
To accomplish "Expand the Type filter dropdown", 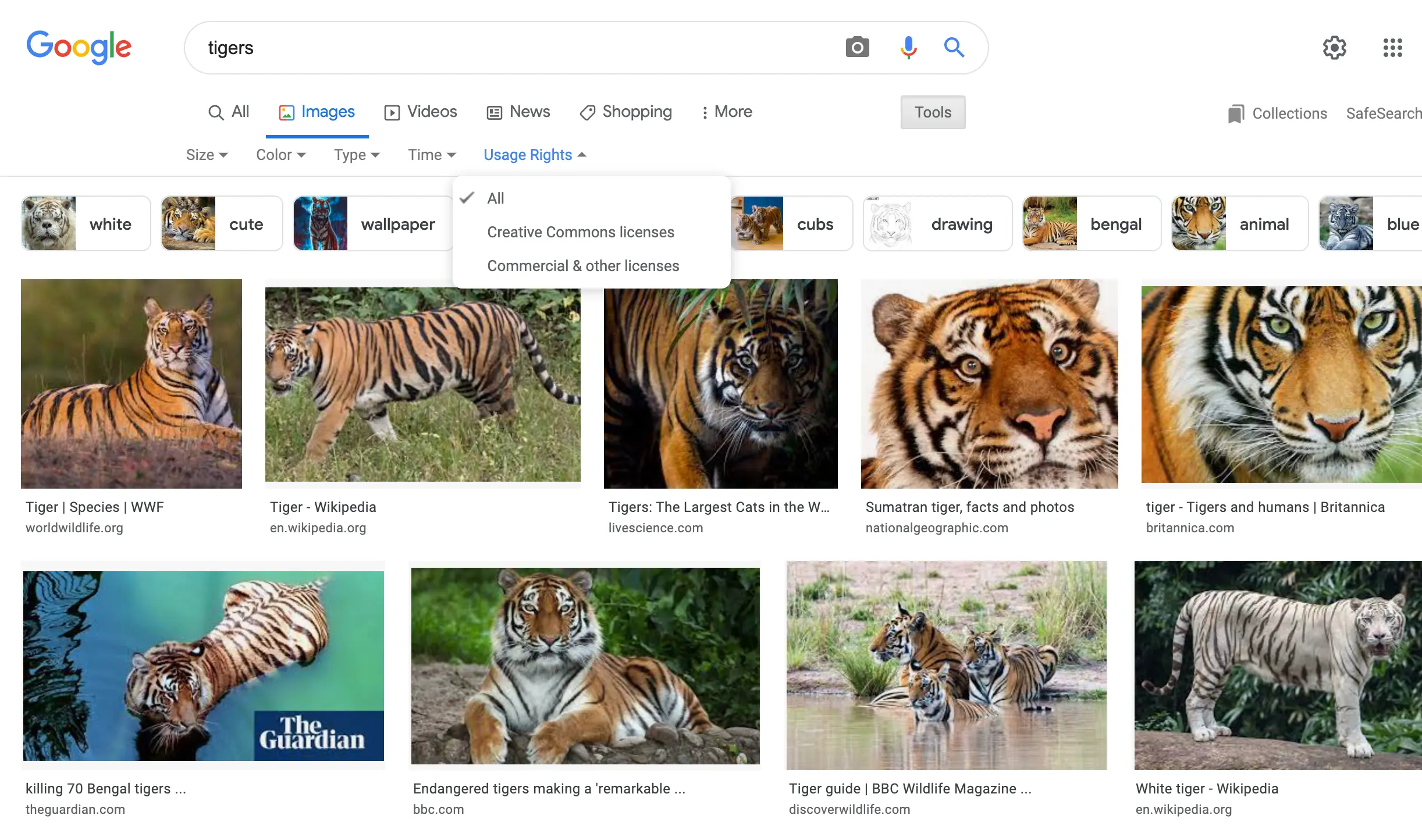I will (357, 155).
